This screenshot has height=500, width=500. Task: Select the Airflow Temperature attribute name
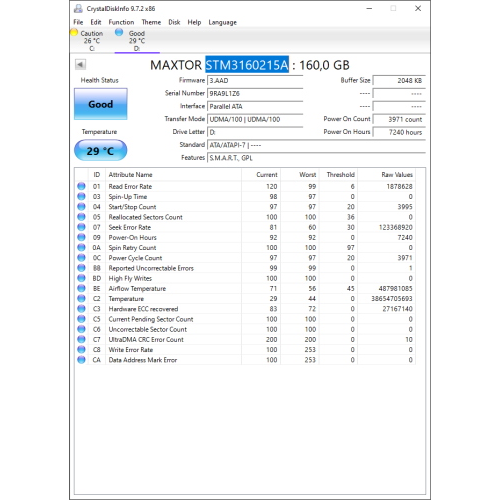click(x=137, y=289)
